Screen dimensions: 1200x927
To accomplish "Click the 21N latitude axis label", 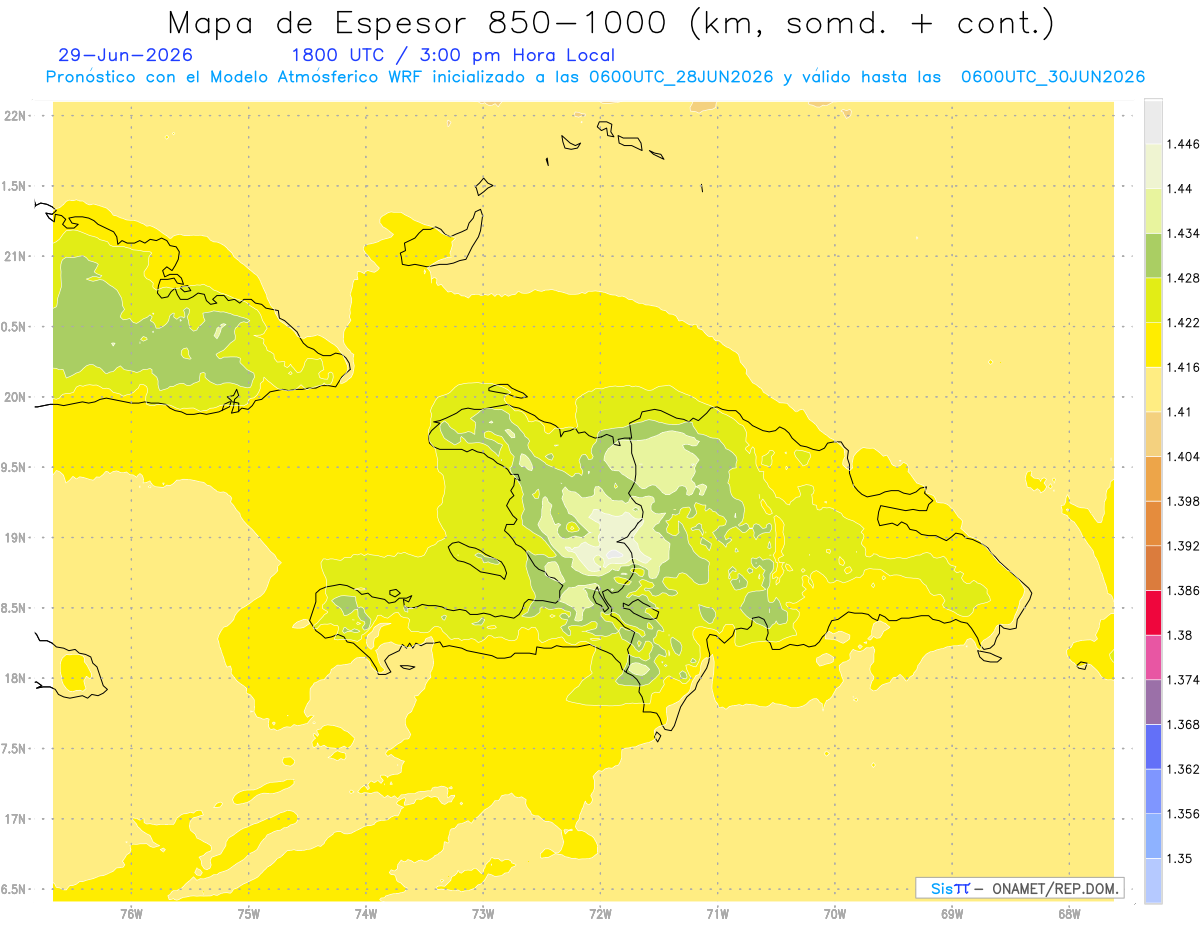I will point(15,257).
